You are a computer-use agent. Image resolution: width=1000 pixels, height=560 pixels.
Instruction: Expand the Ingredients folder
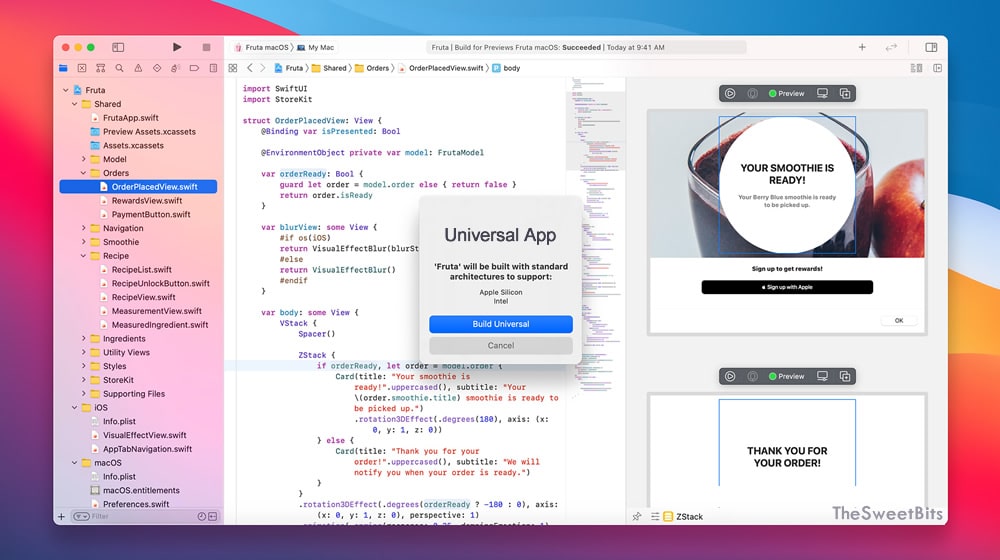84,339
